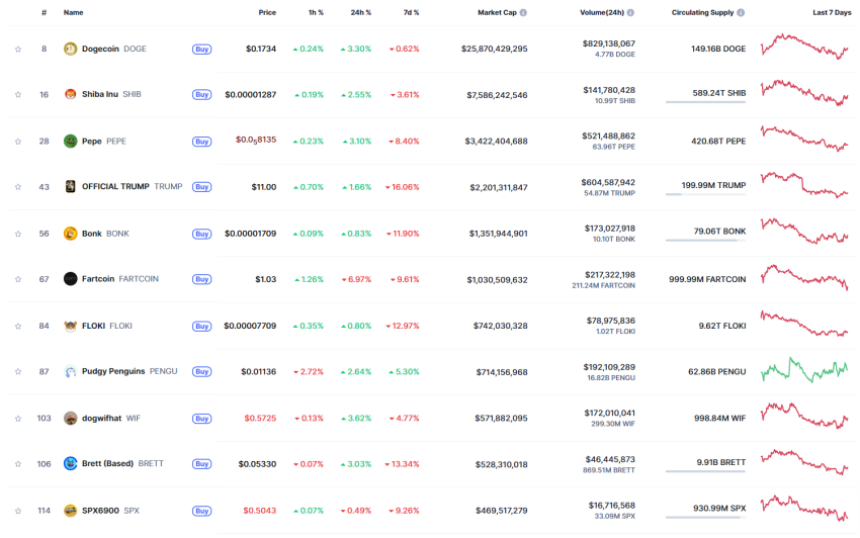860x538 pixels.
Task: Click the Shiba Inu coin logo
Action: click(x=70, y=94)
